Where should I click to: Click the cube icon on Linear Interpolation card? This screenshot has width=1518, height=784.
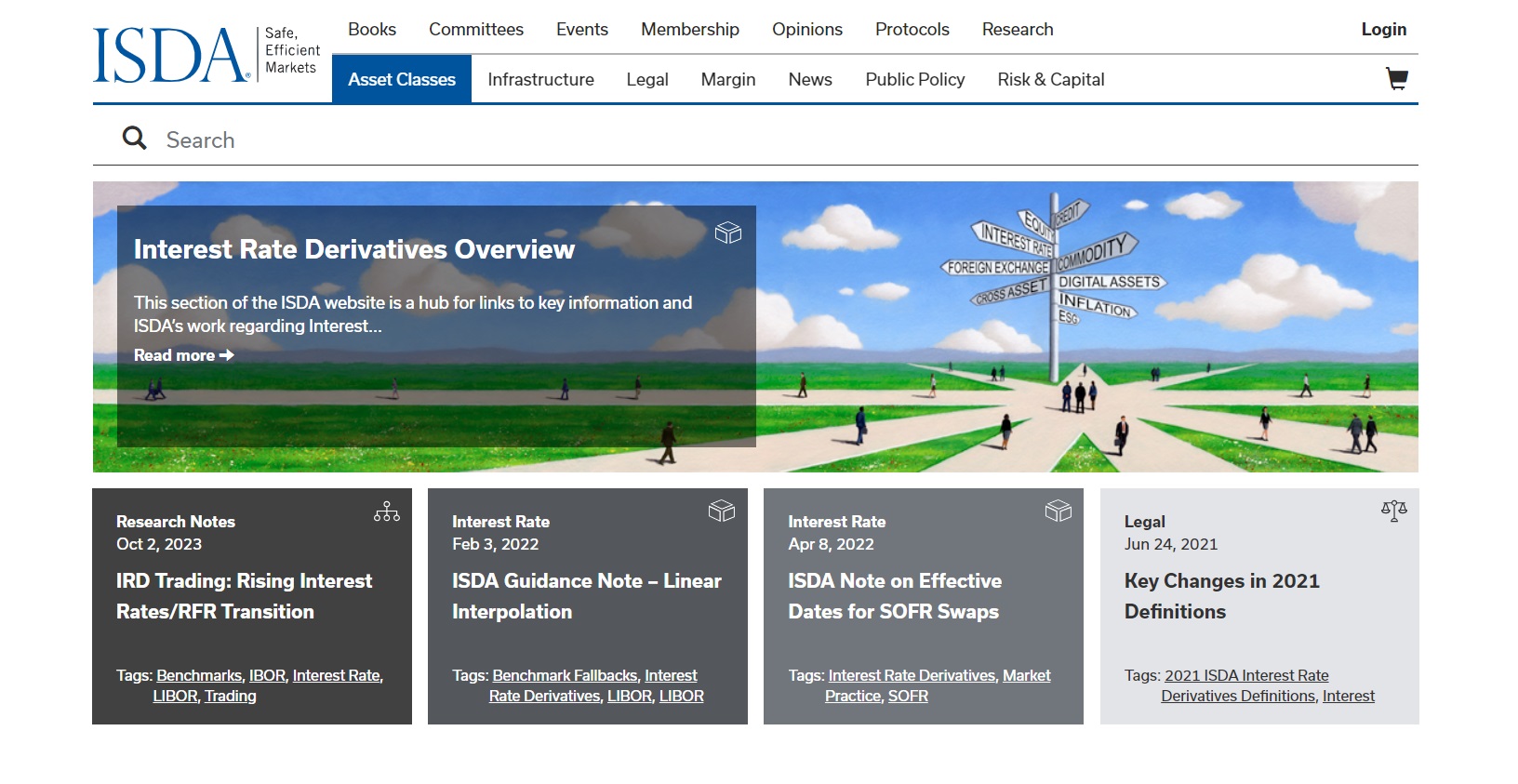point(722,511)
